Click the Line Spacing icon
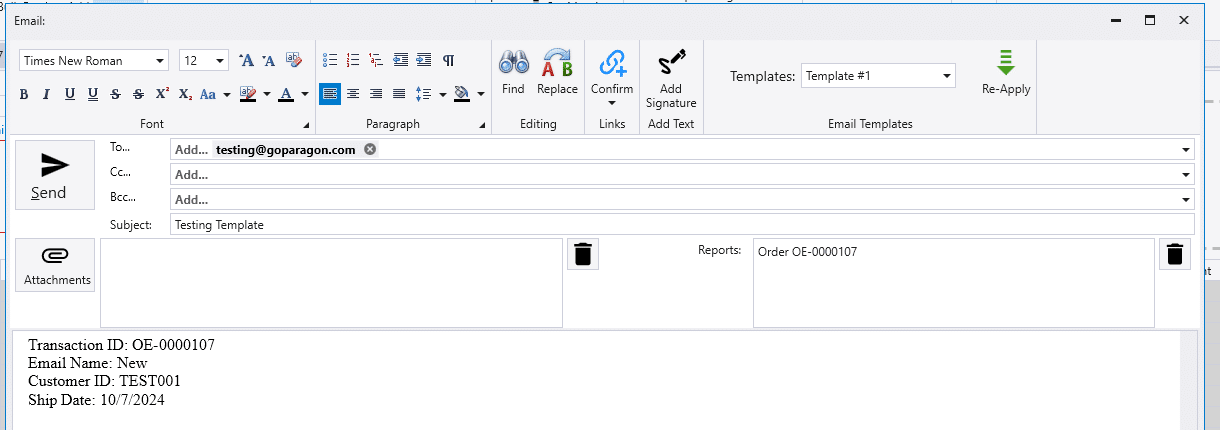The width and height of the screenshot is (1220, 430). (x=422, y=94)
